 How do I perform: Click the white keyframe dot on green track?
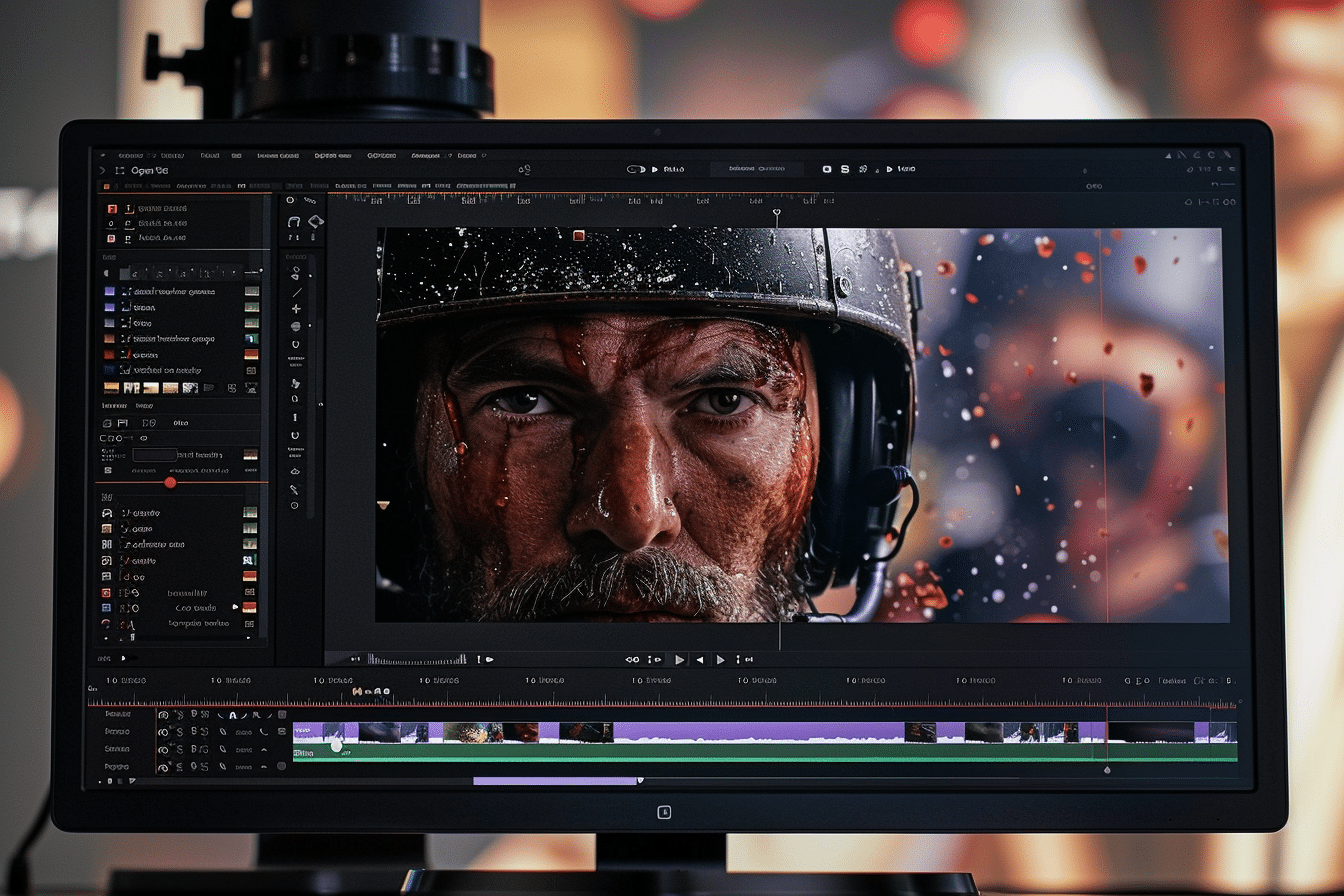tap(337, 746)
